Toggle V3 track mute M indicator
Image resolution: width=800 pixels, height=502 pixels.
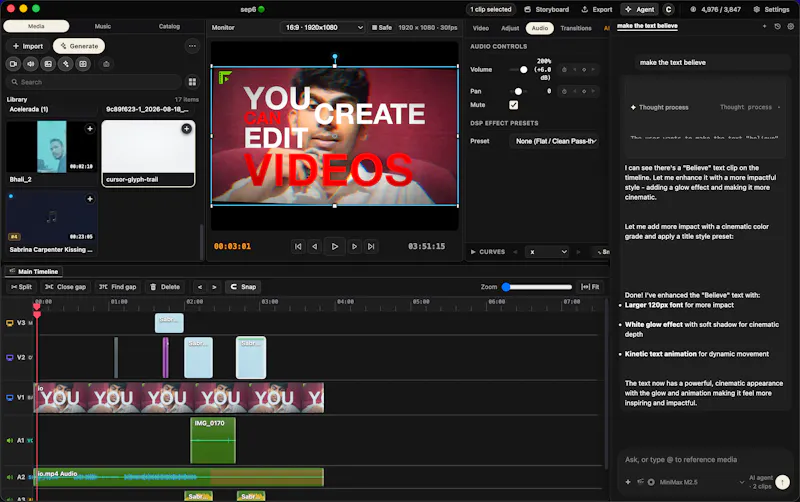[x=31, y=323]
